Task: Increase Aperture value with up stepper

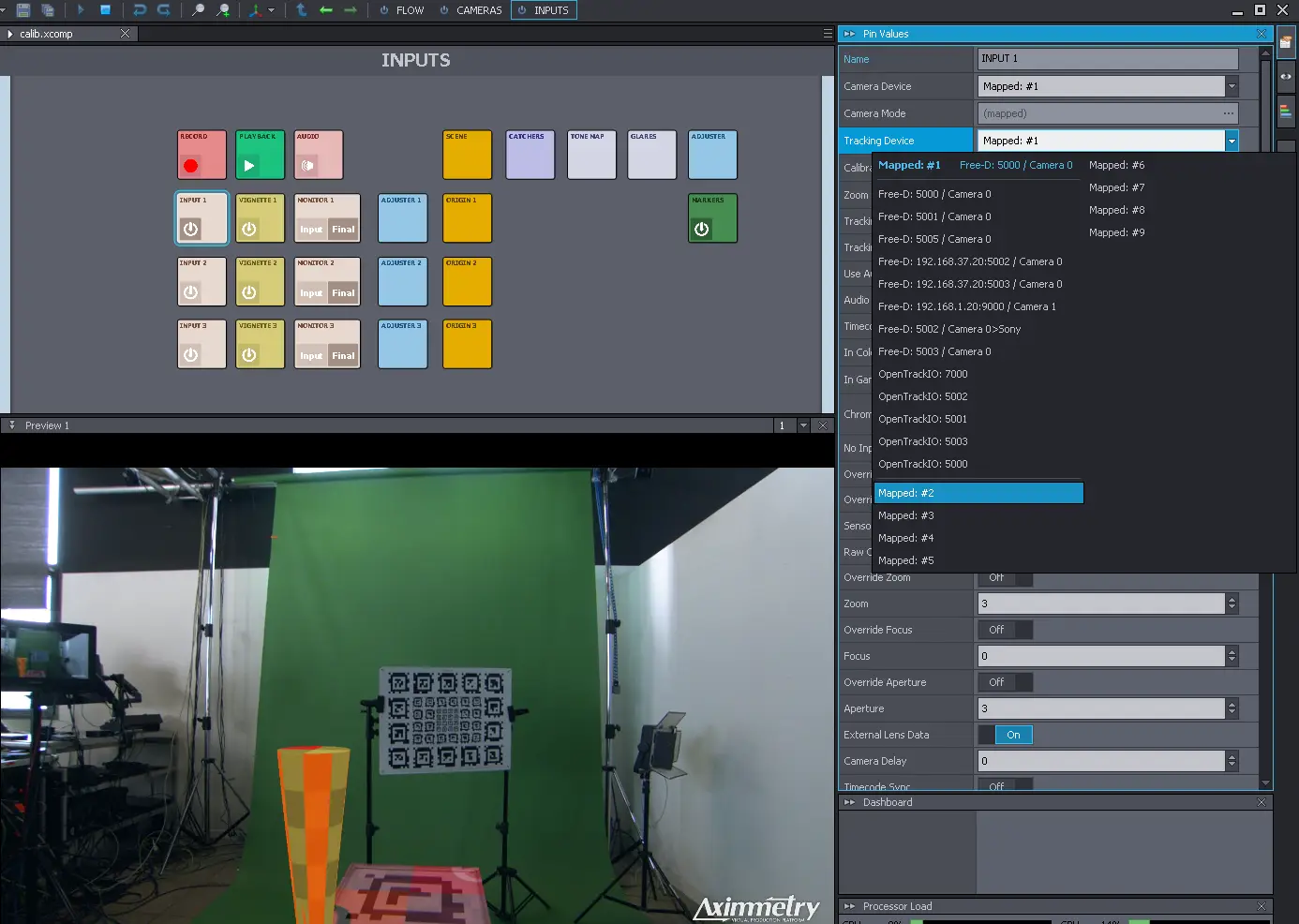Action: 1232,704
